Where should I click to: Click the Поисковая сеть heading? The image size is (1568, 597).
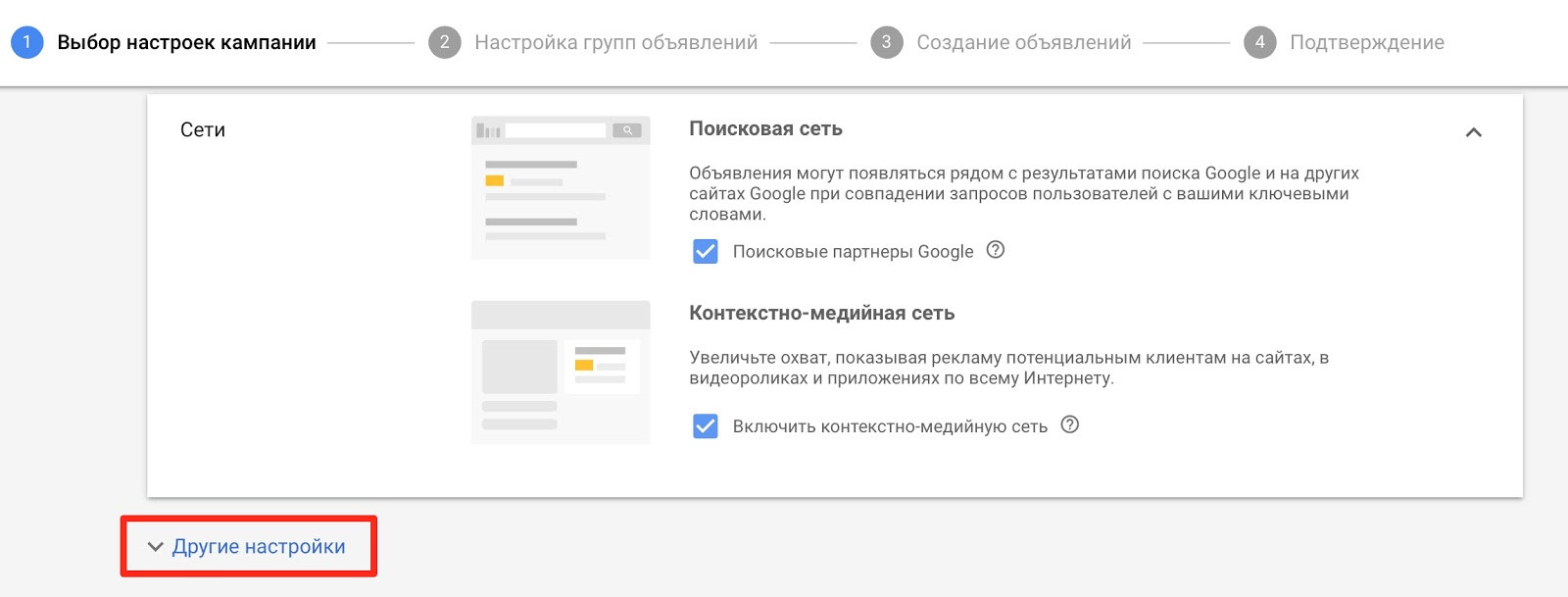click(x=765, y=128)
